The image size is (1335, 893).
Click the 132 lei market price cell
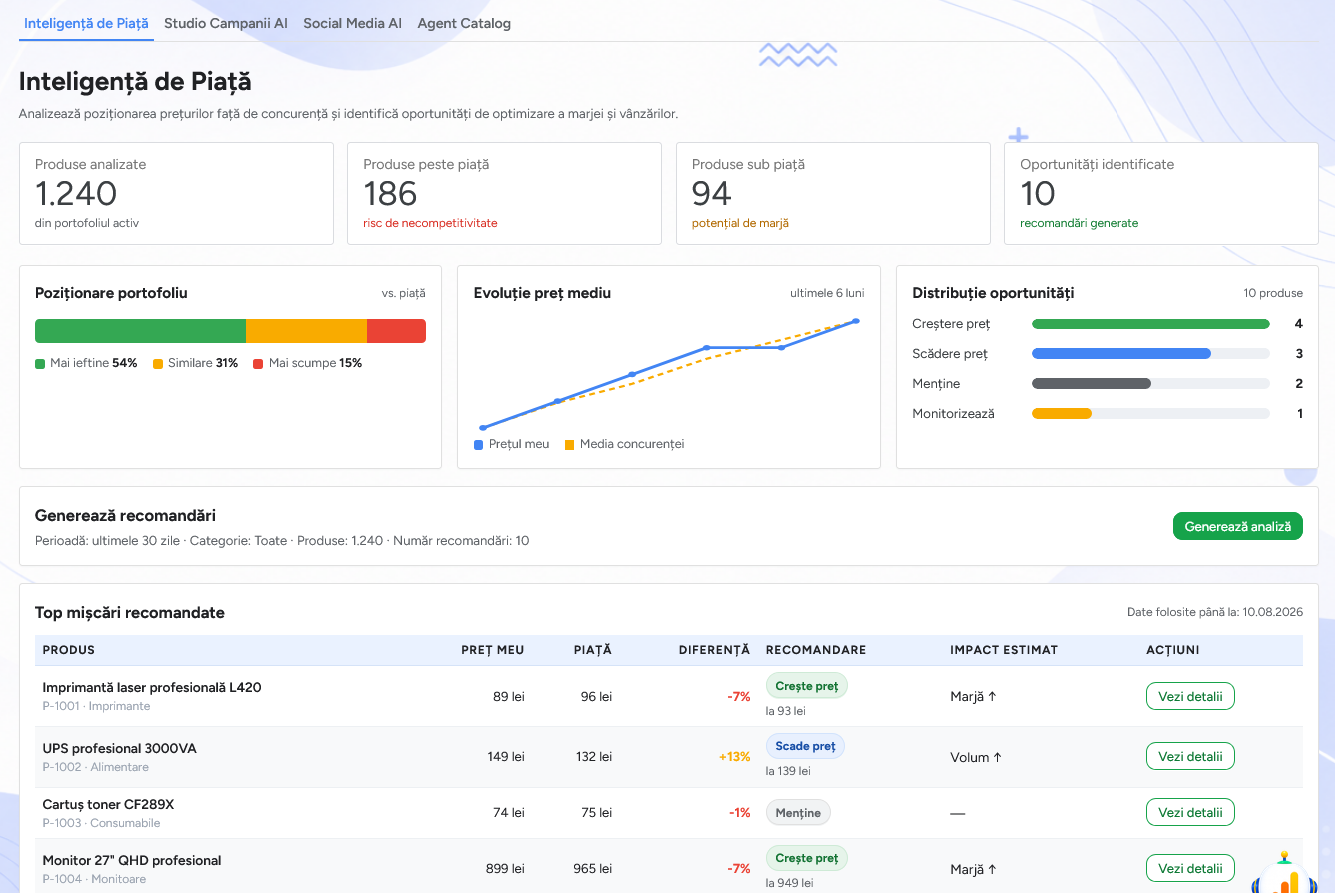point(592,757)
